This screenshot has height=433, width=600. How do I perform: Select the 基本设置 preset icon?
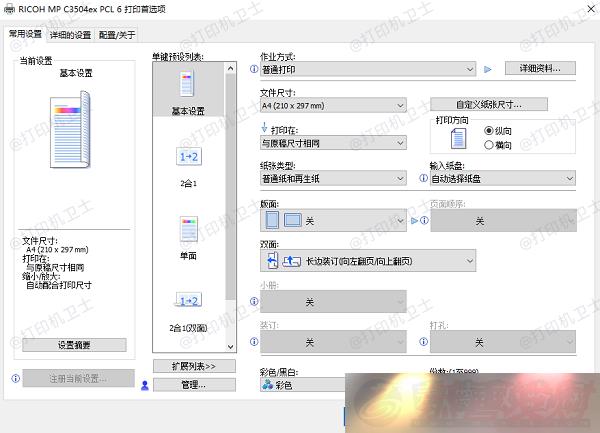tap(187, 83)
